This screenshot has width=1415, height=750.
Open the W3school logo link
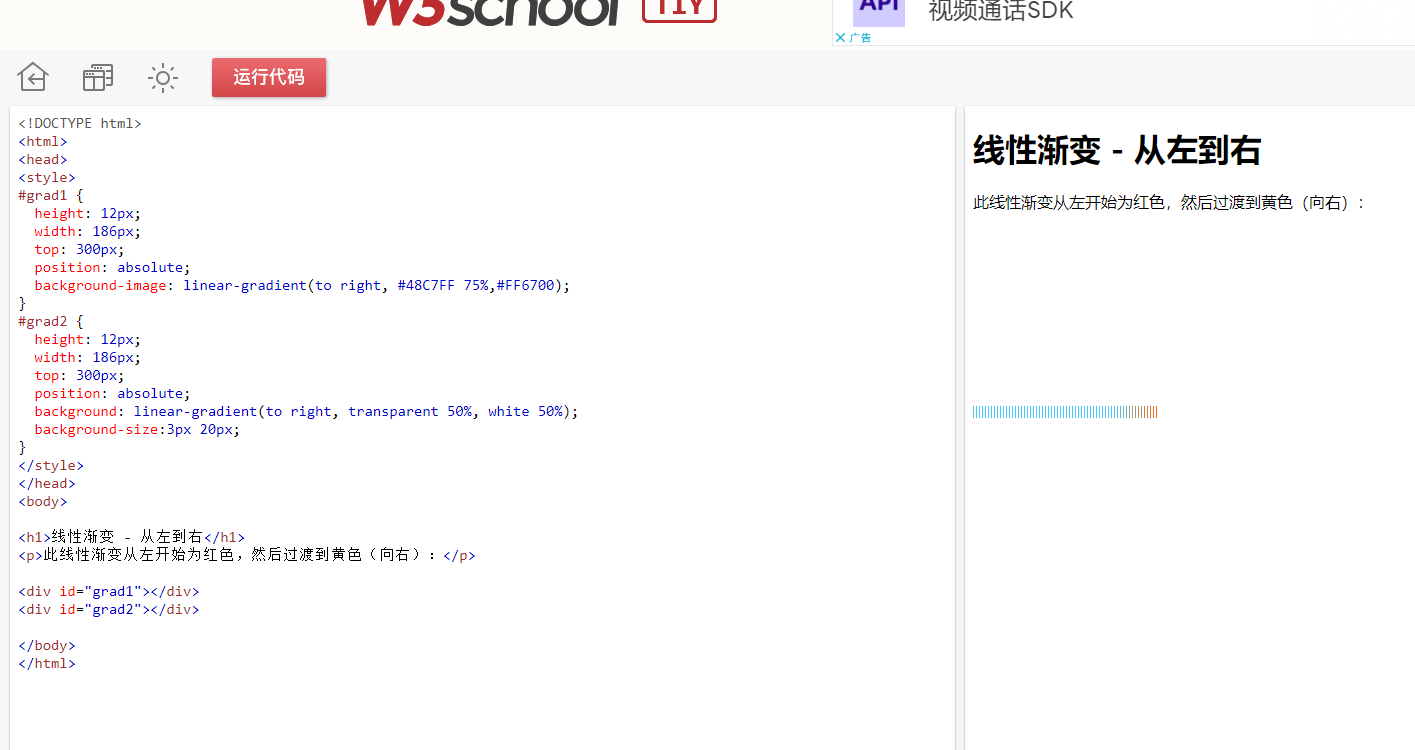coord(491,12)
